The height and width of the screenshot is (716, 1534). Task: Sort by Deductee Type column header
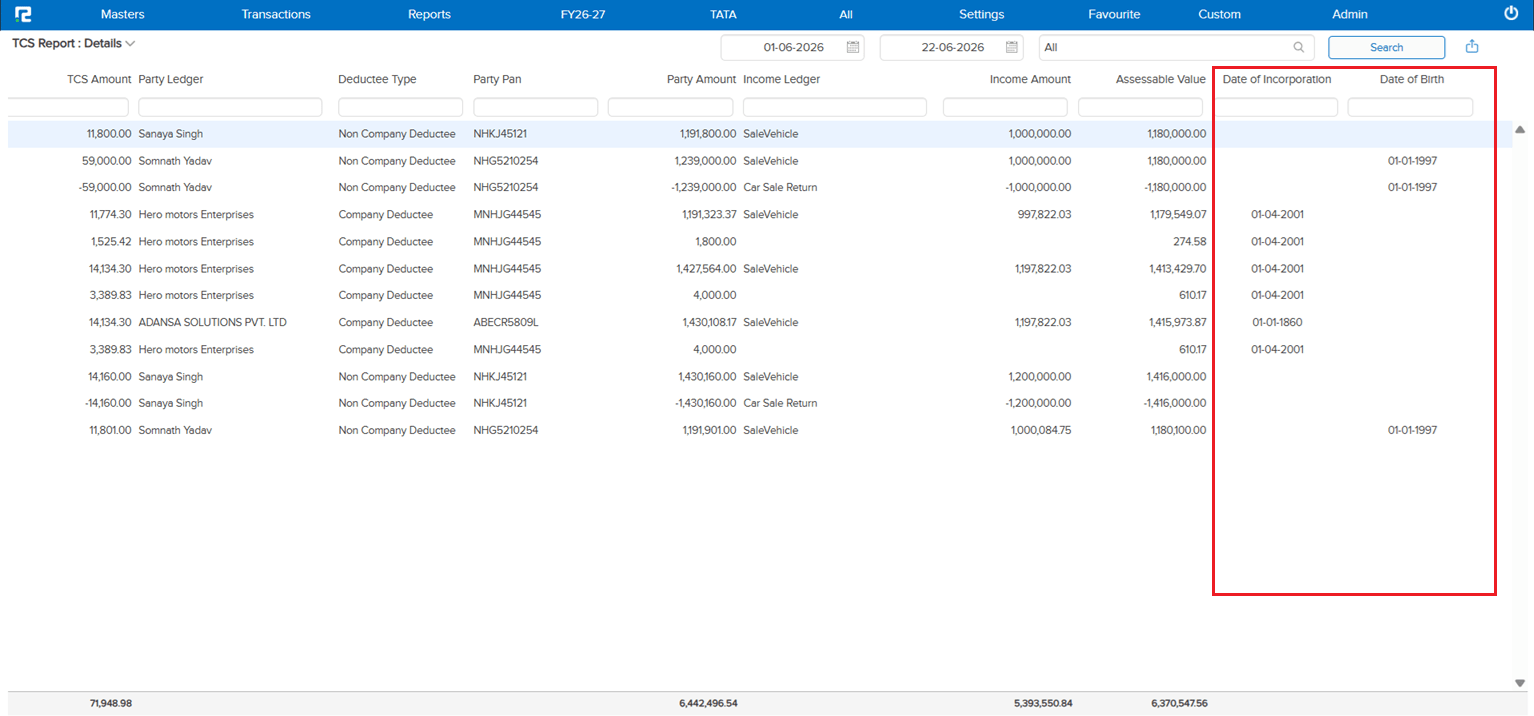tap(377, 79)
